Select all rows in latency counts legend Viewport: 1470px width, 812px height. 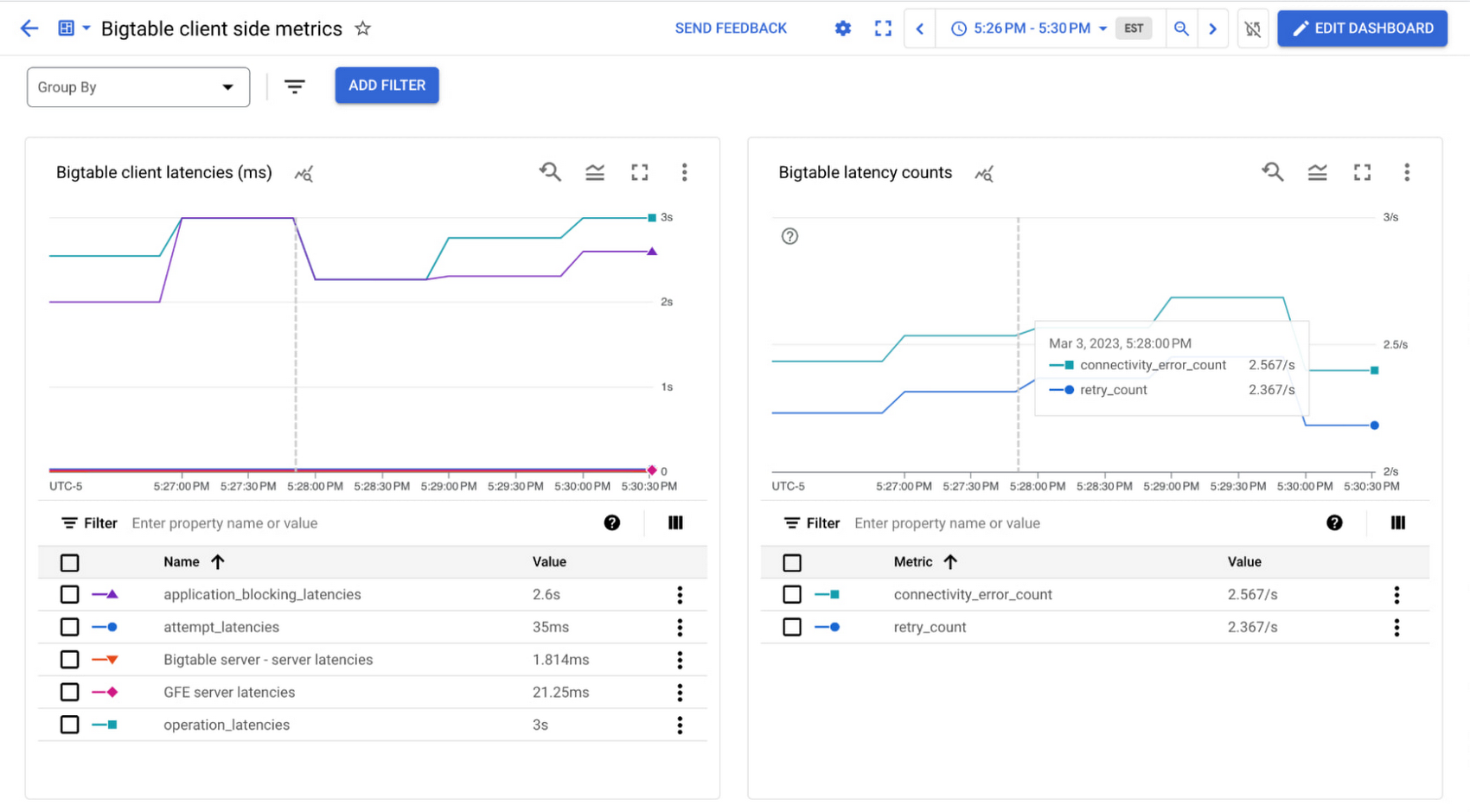coord(792,563)
